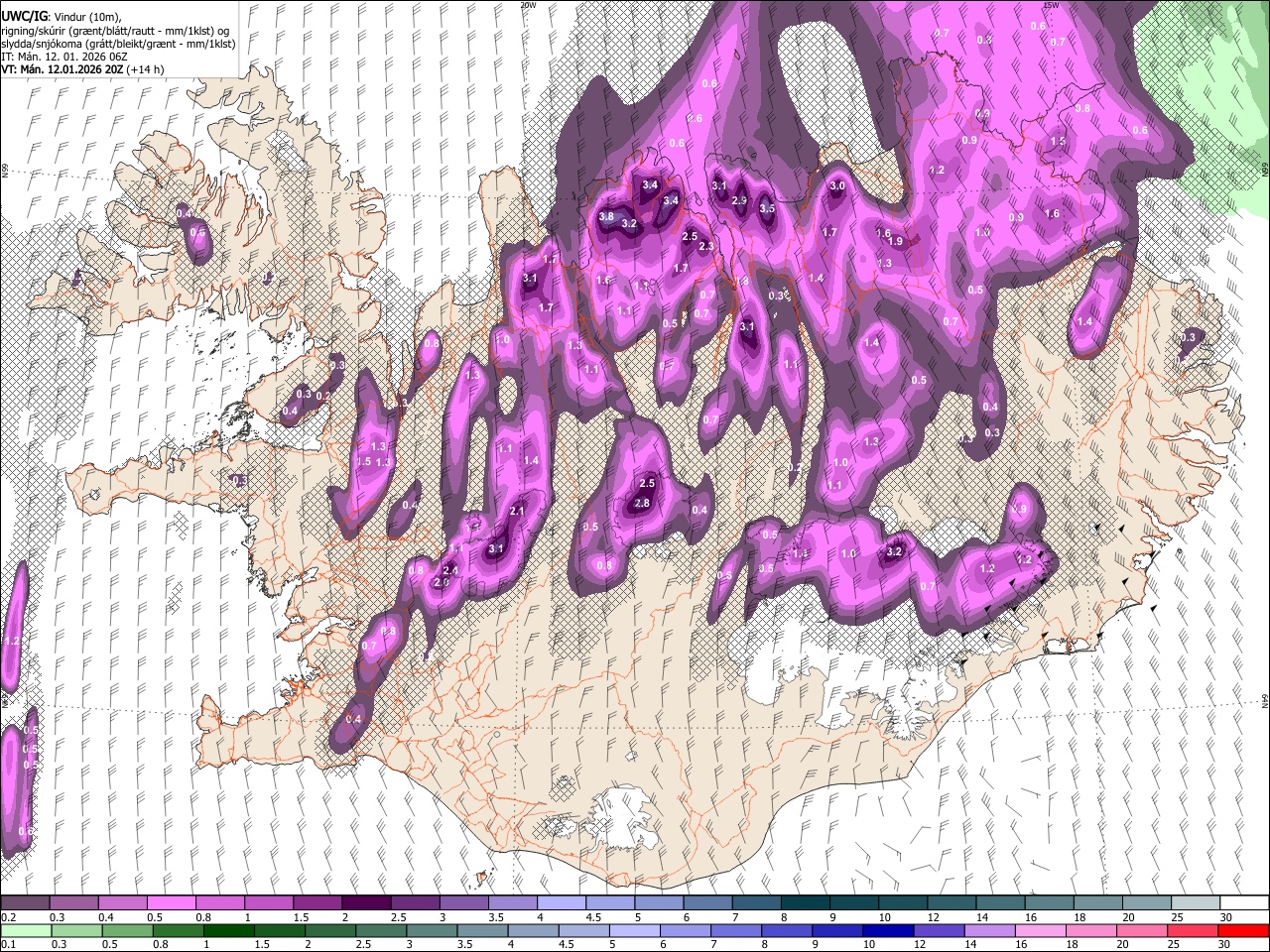
Task: Click the '3.0' snowfall value on the map
Action: 836,186
